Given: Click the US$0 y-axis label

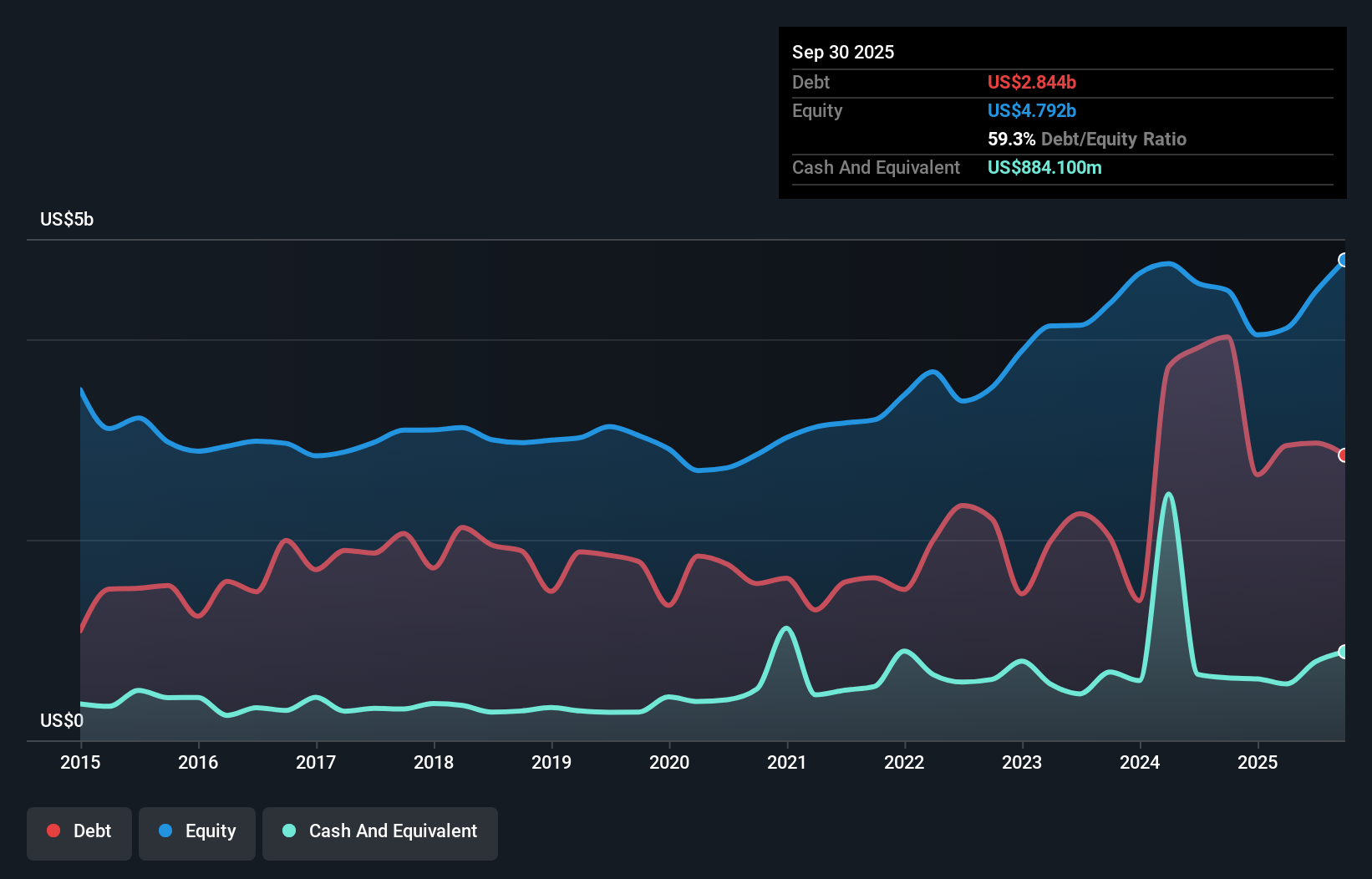Looking at the screenshot, I should 62,720.
